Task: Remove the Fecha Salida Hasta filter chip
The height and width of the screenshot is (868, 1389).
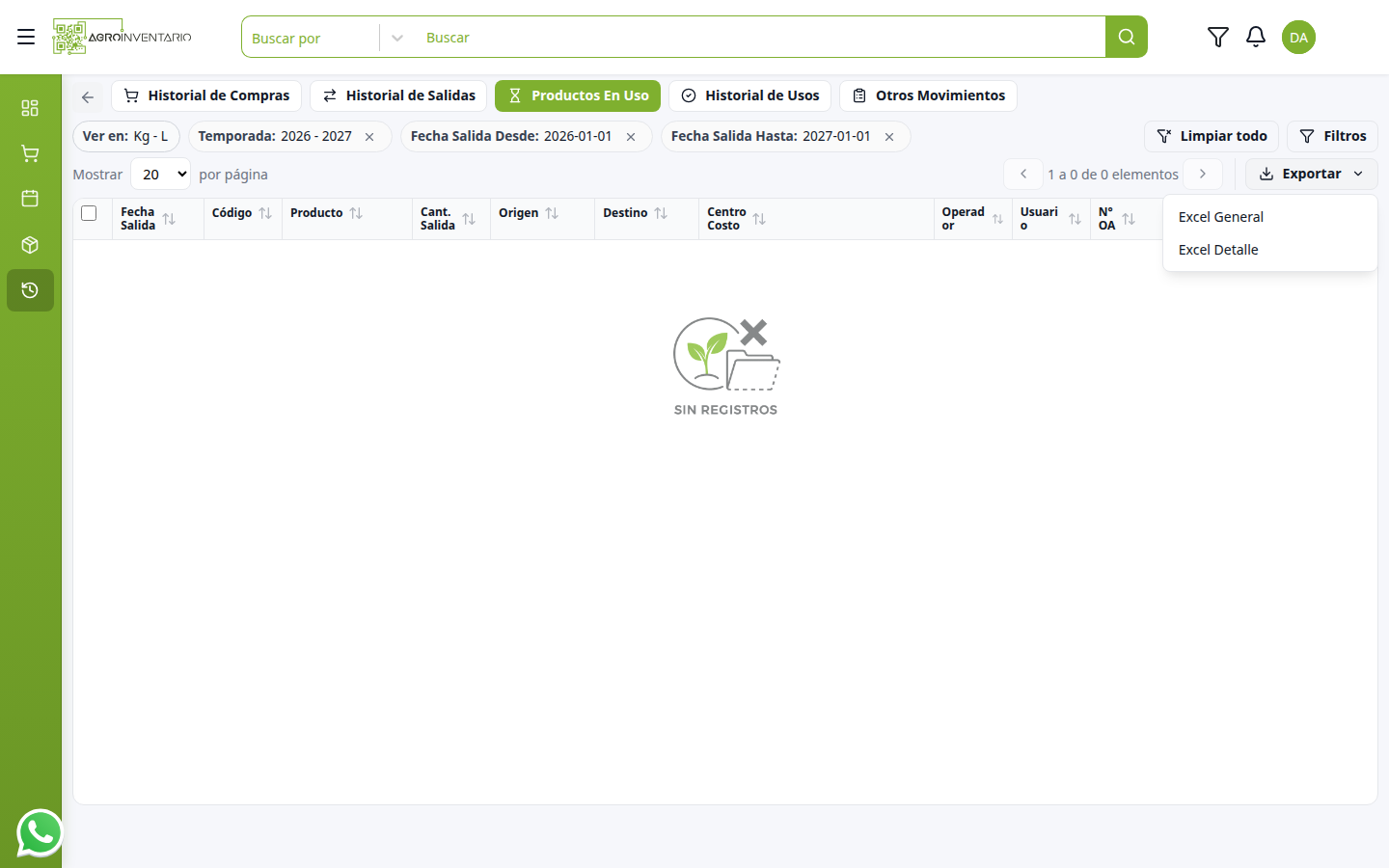Action: click(889, 137)
